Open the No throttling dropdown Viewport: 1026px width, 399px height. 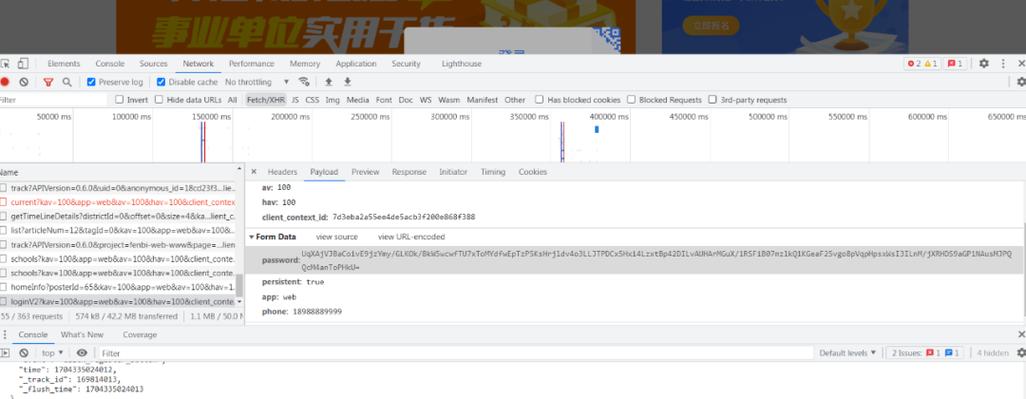coord(256,82)
